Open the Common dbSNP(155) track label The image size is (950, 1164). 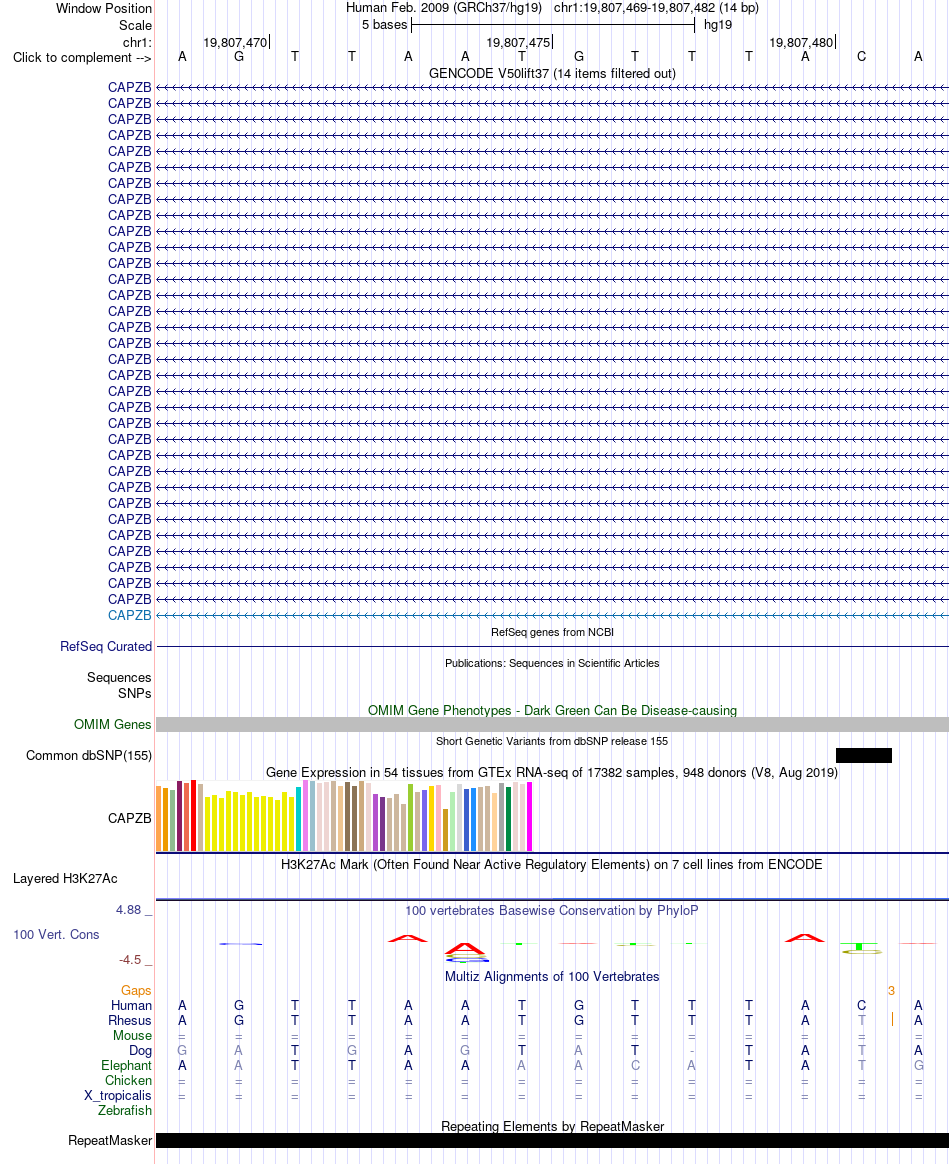pyautogui.click(x=89, y=756)
